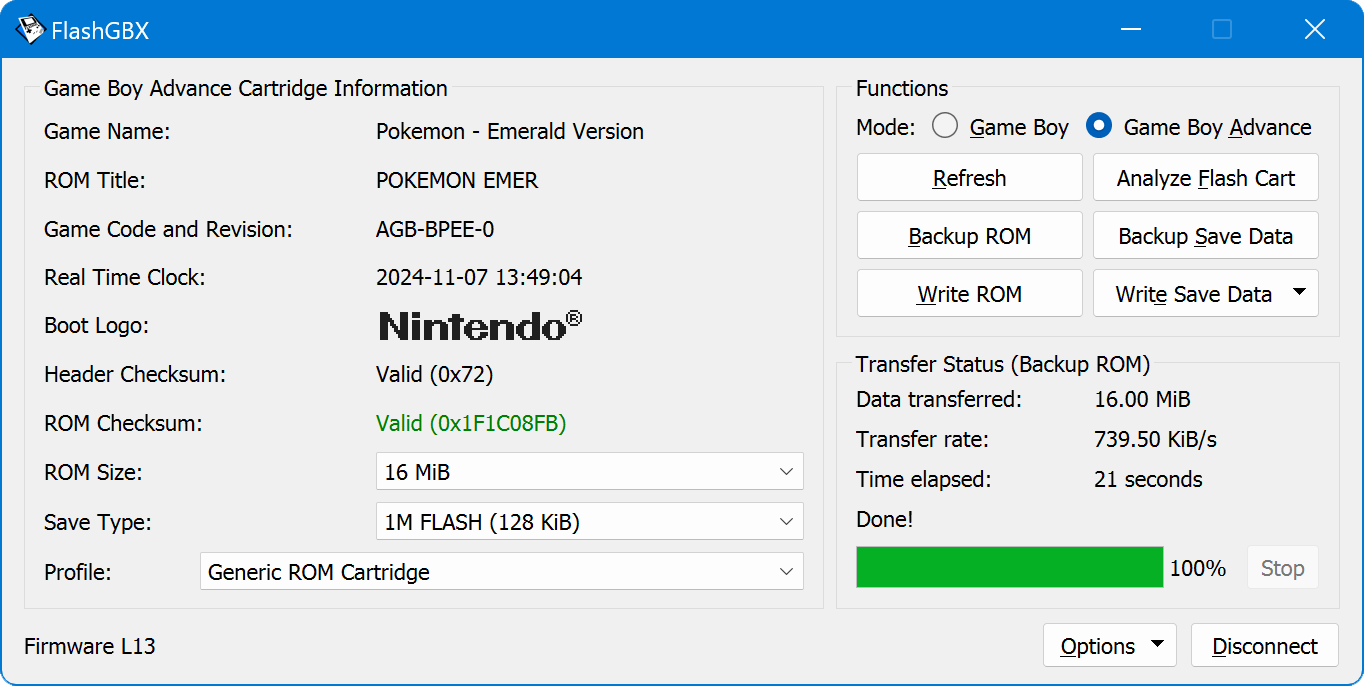Click the green transfer progress bar
The height and width of the screenshot is (686, 1364).
pos(1010,567)
